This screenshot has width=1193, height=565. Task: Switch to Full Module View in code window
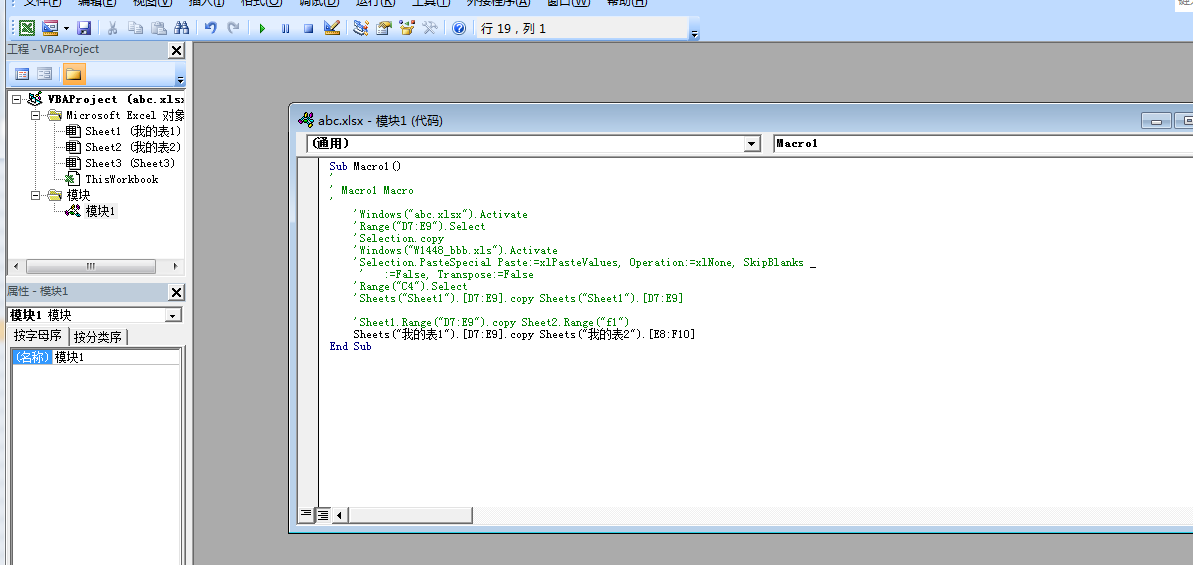click(x=323, y=515)
